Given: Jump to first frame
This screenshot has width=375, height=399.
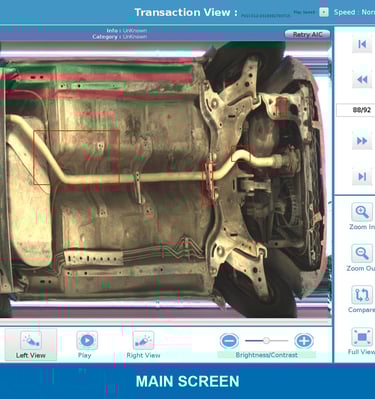Looking at the screenshot, I should click(362, 44).
